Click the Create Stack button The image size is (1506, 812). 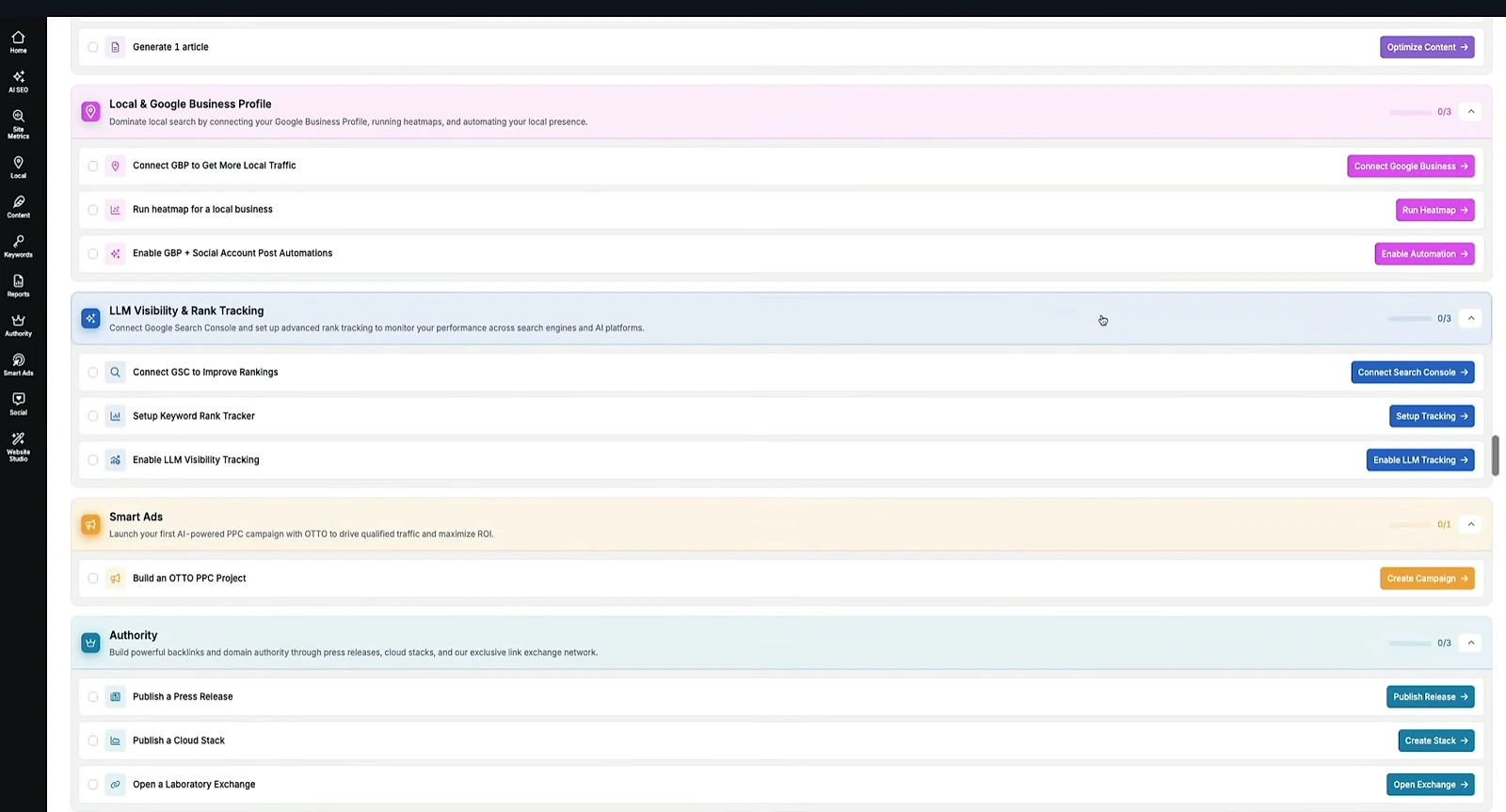[1436, 740]
